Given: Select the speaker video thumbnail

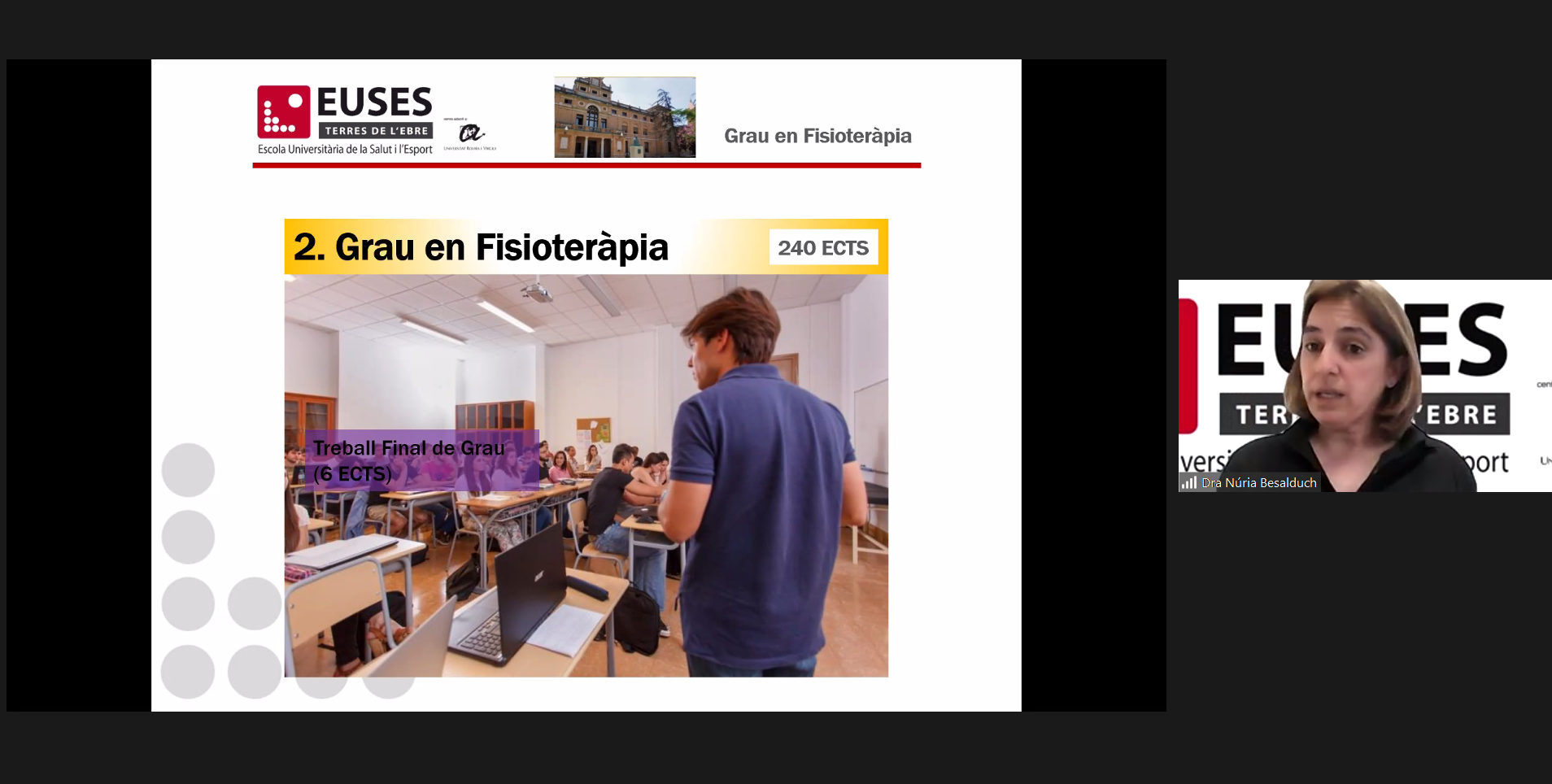Looking at the screenshot, I should tap(1365, 385).
